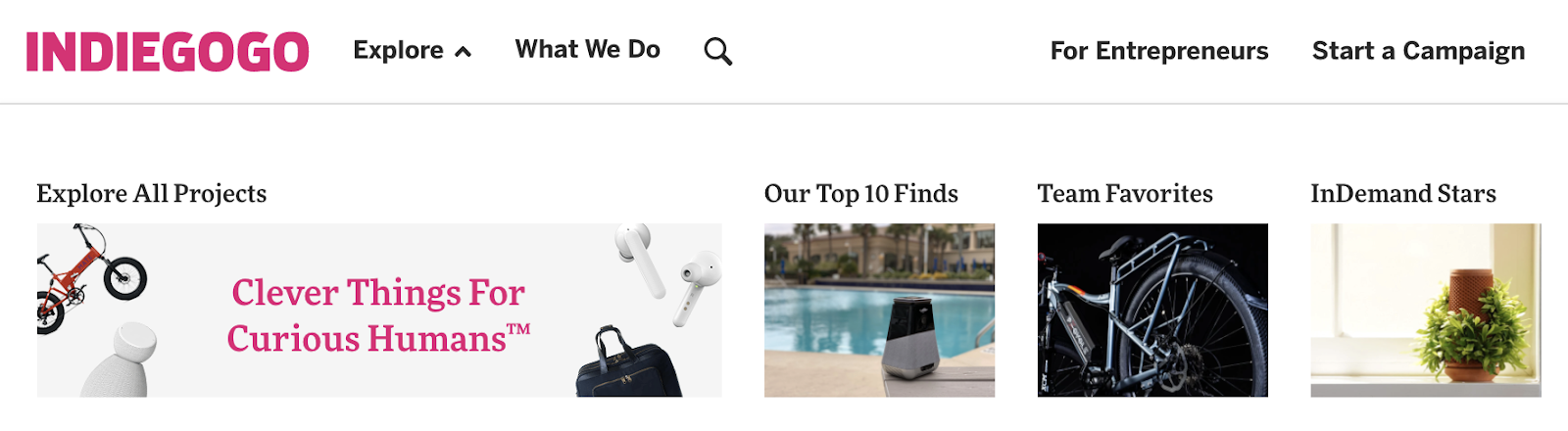Click the white speaker image in banner
1568x431 pixels.
(x=118, y=359)
